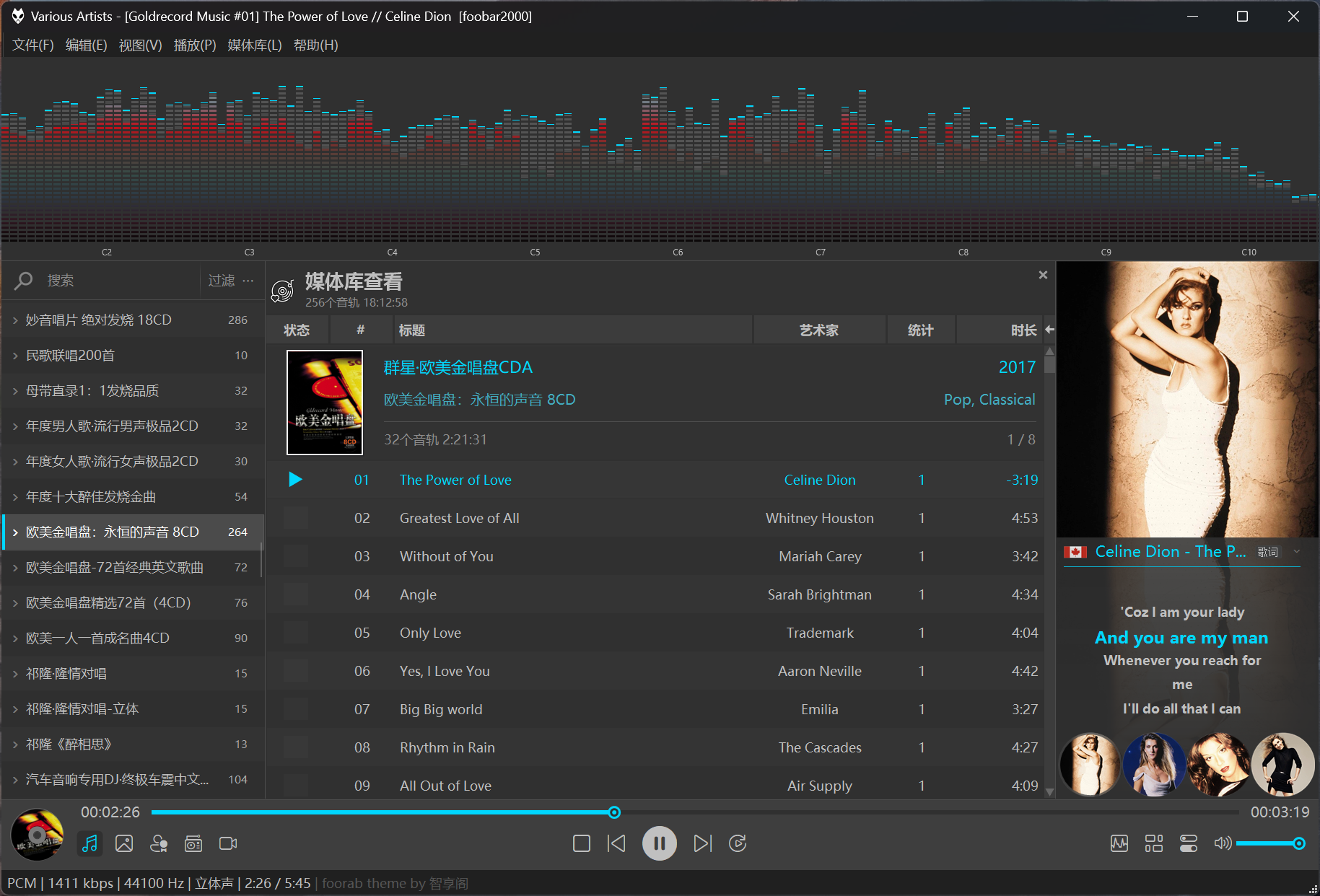Click the music note library view icon
Viewport: 1320px width, 896px height.
(x=89, y=843)
